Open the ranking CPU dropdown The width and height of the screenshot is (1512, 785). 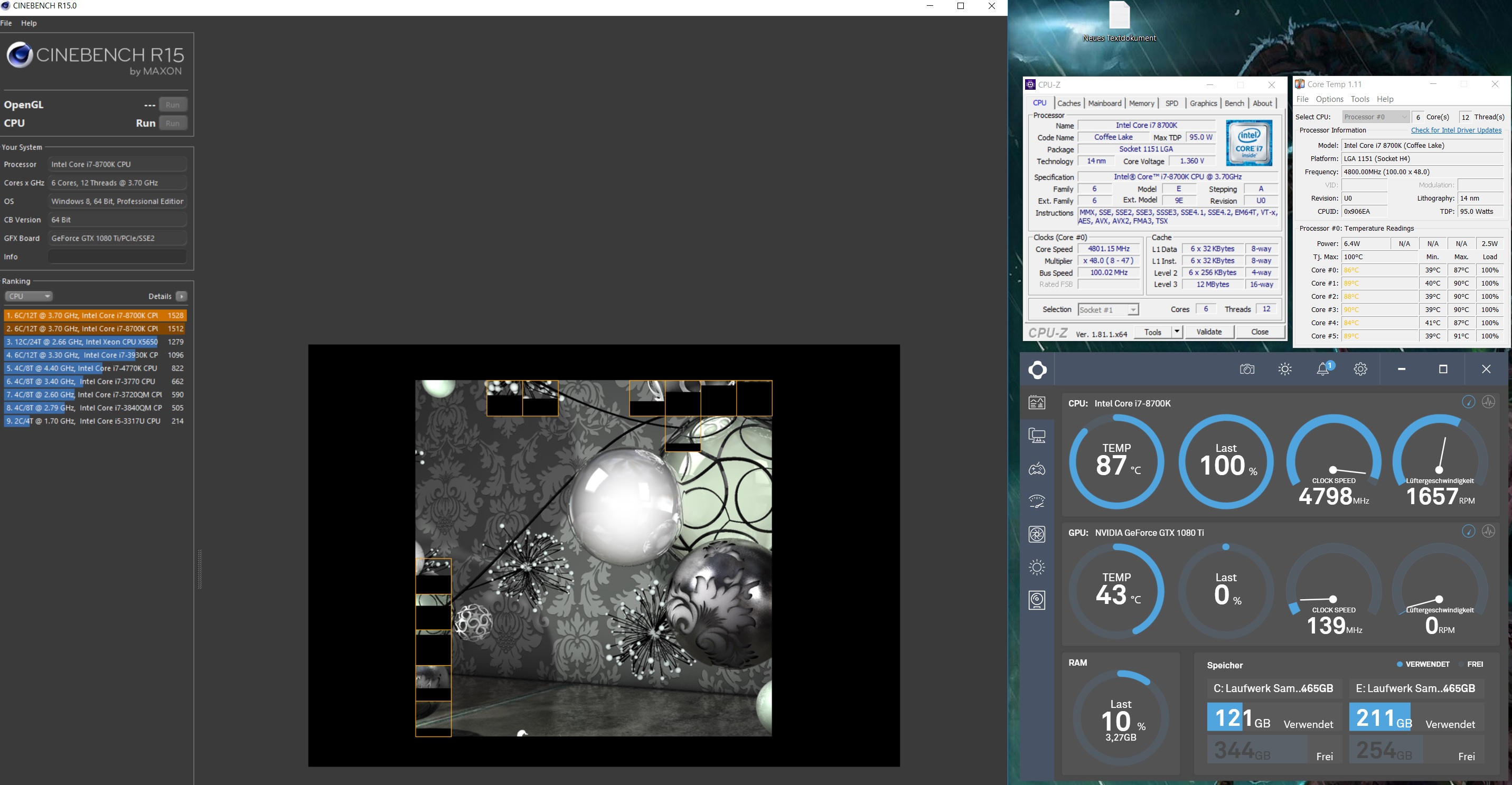click(29, 296)
